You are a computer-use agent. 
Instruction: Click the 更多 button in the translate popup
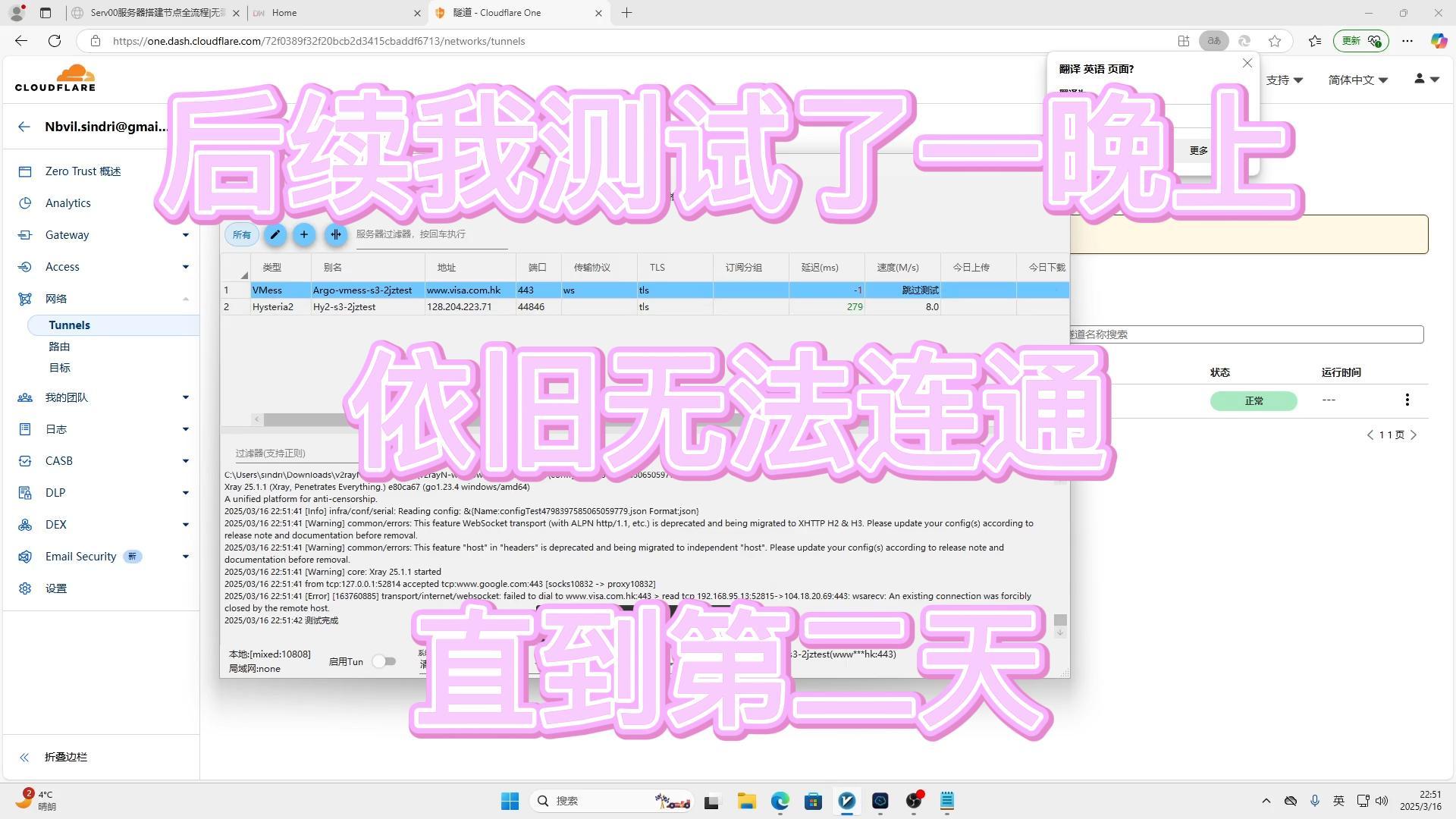[1197, 150]
